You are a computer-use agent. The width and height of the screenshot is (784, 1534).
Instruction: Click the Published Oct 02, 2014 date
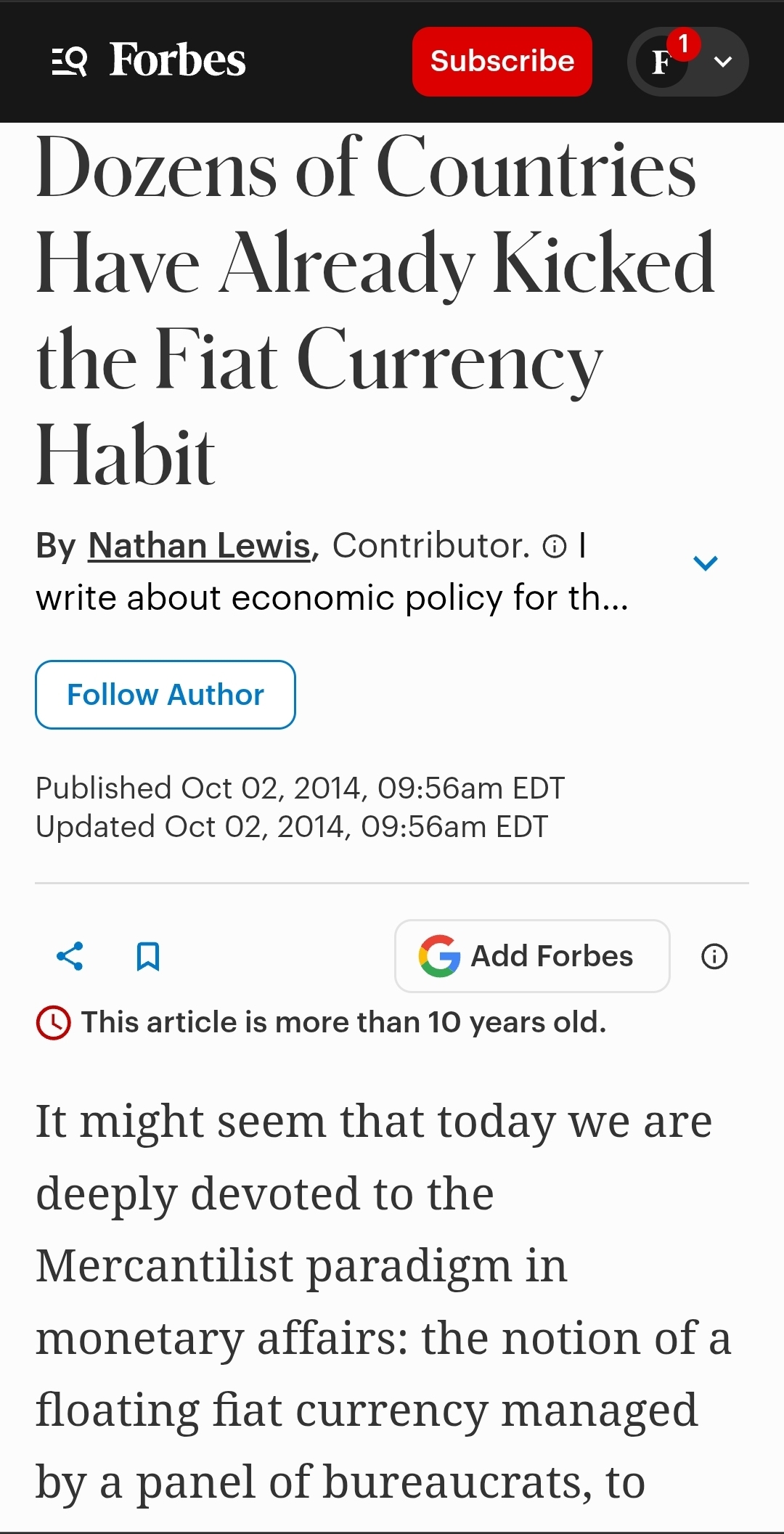[x=300, y=788]
